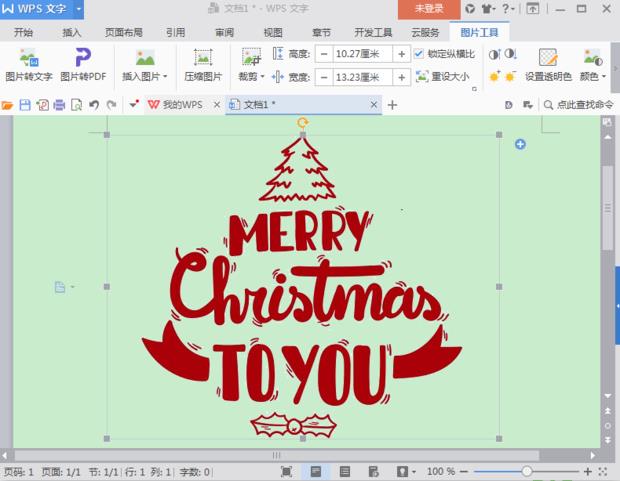Increase width with the plus button
The image size is (620, 481).
[x=401, y=77]
